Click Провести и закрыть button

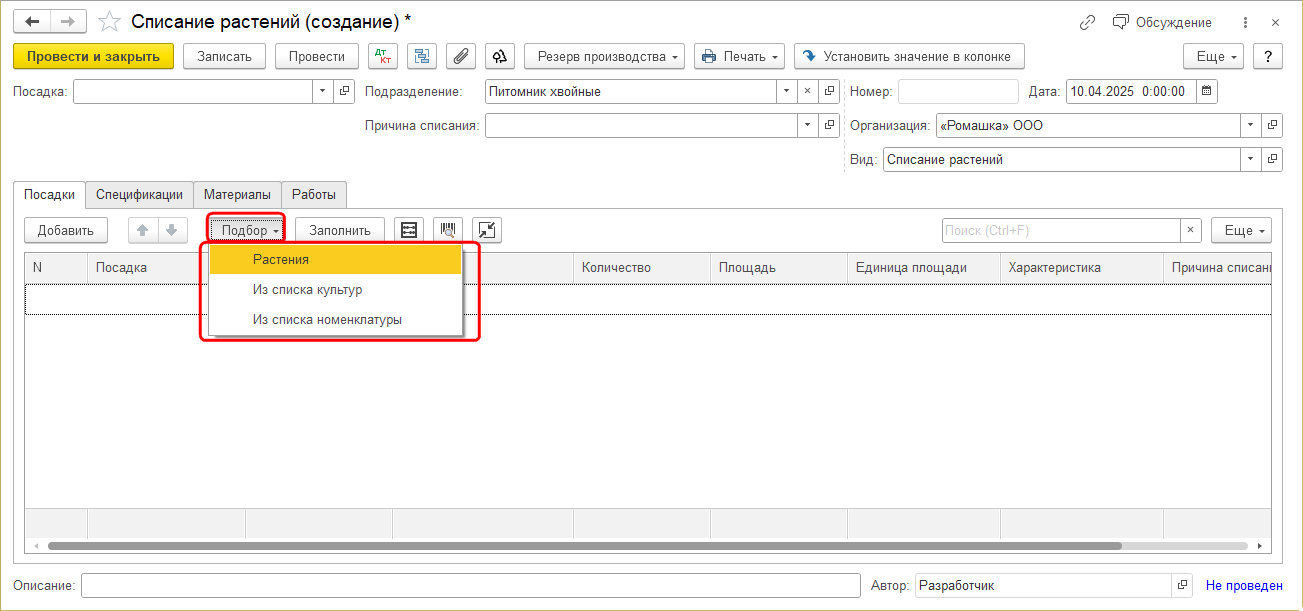94,57
